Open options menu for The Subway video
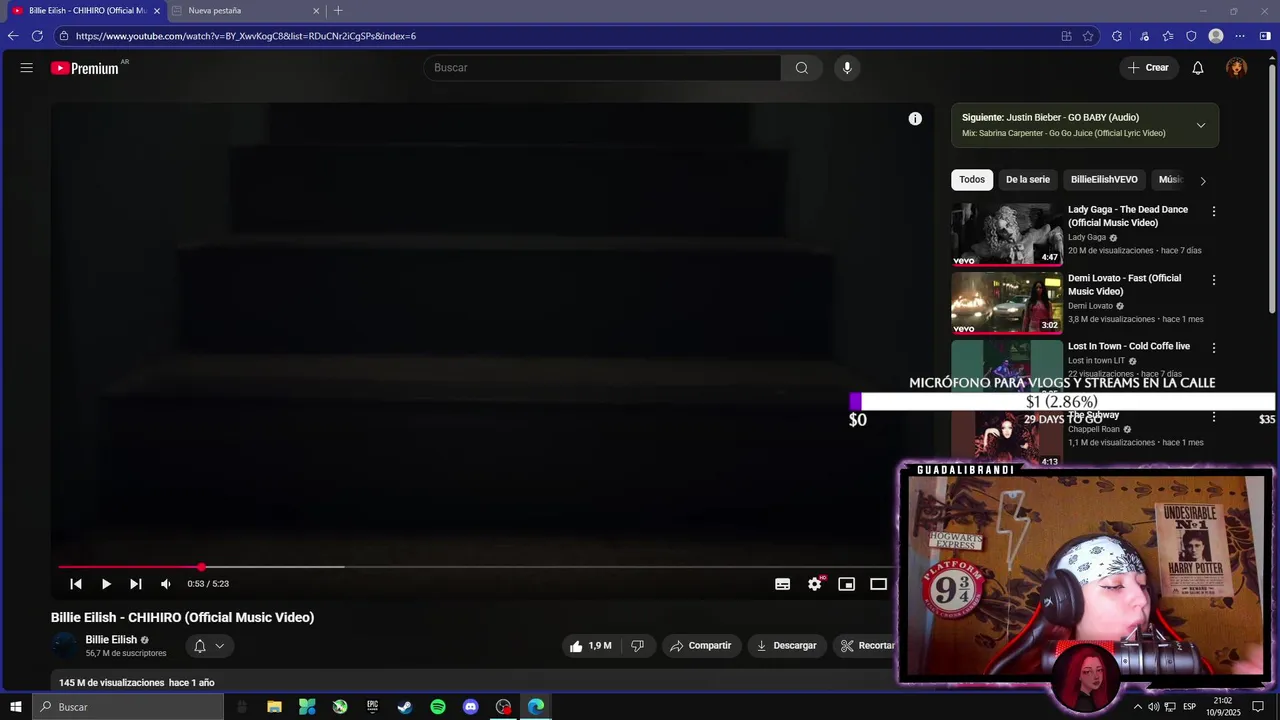The height and width of the screenshot is (720, 1280). click(x=1214, y=417)
